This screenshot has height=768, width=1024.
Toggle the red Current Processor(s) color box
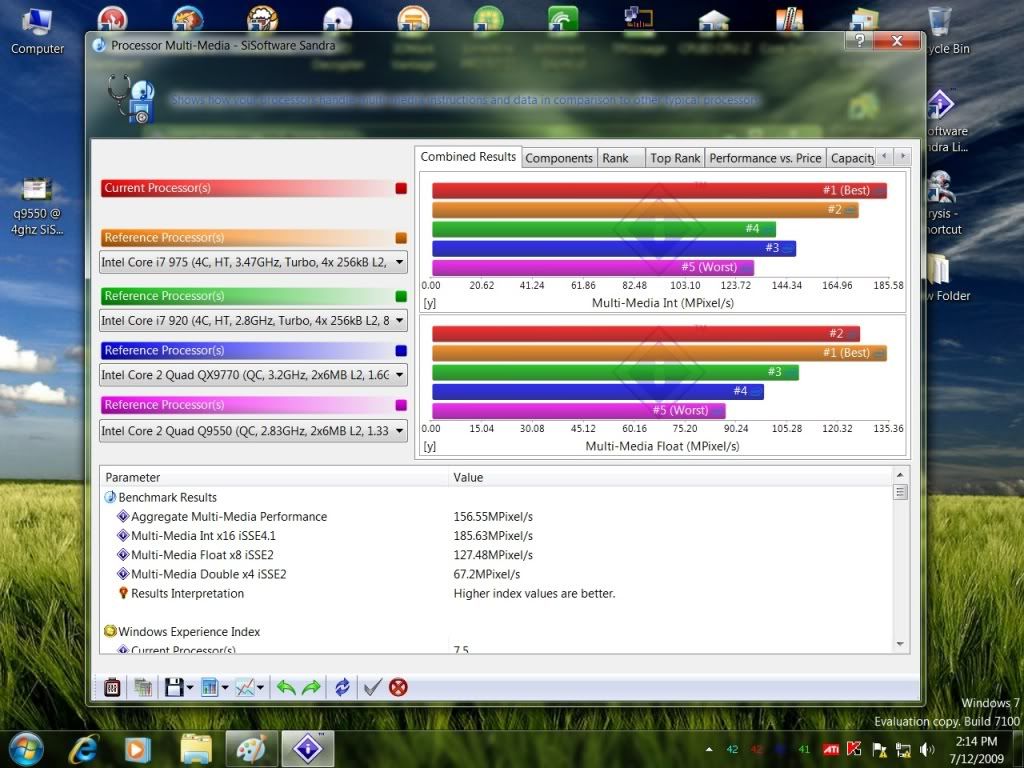pyautogui.click(x=401, y=189)
